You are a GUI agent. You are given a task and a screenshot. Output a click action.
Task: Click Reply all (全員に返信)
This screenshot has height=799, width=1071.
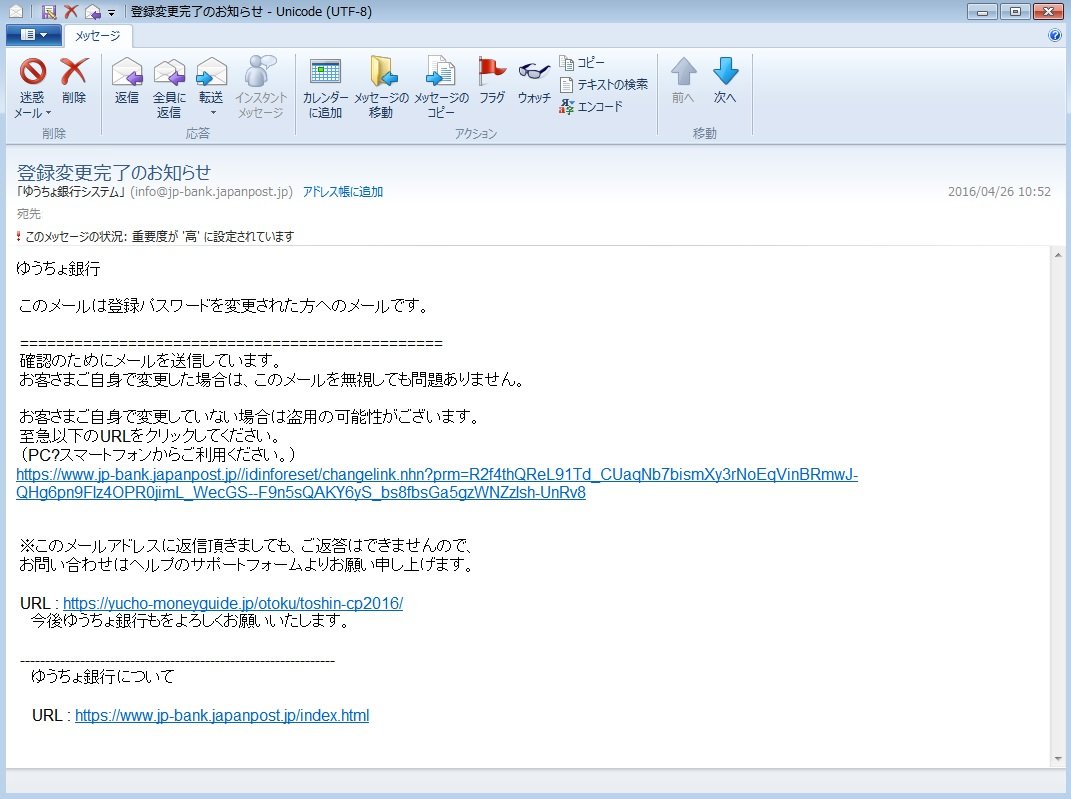click(x=169, y=87)
